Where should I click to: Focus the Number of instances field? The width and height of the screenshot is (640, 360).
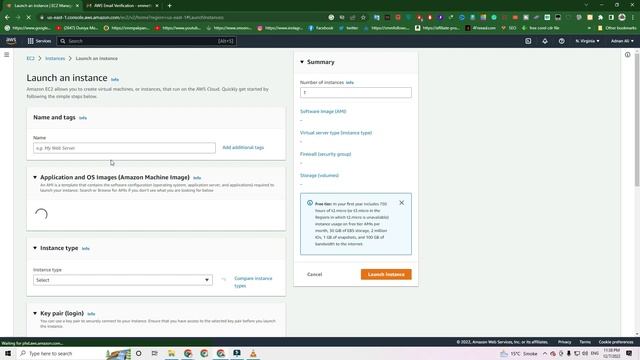356,93
